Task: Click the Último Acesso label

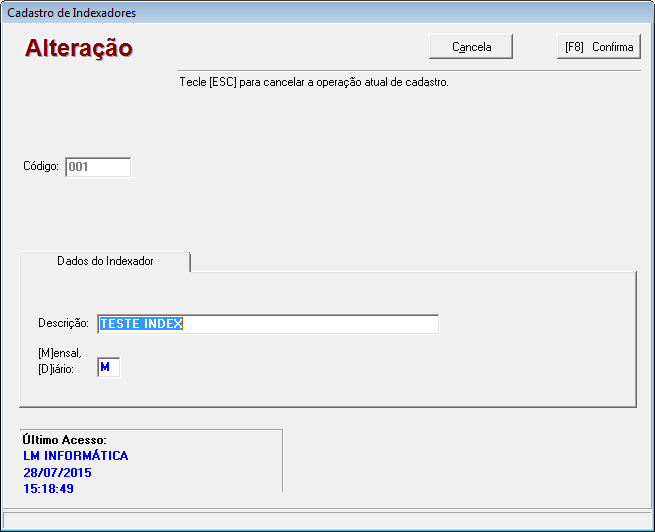Action: coord(64,440)
